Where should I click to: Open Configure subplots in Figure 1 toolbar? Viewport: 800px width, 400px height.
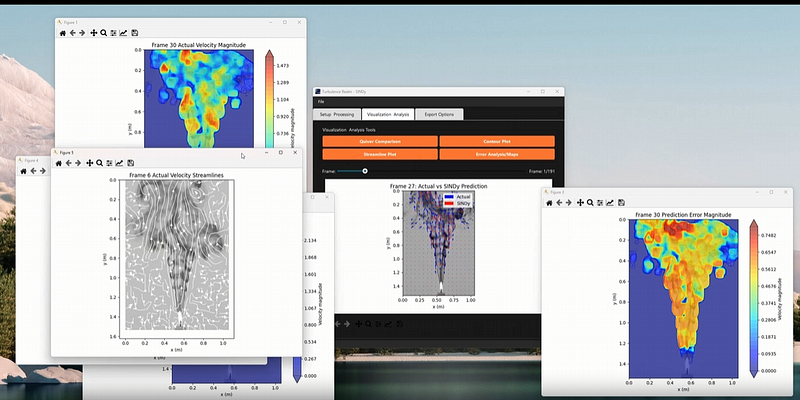113,33
